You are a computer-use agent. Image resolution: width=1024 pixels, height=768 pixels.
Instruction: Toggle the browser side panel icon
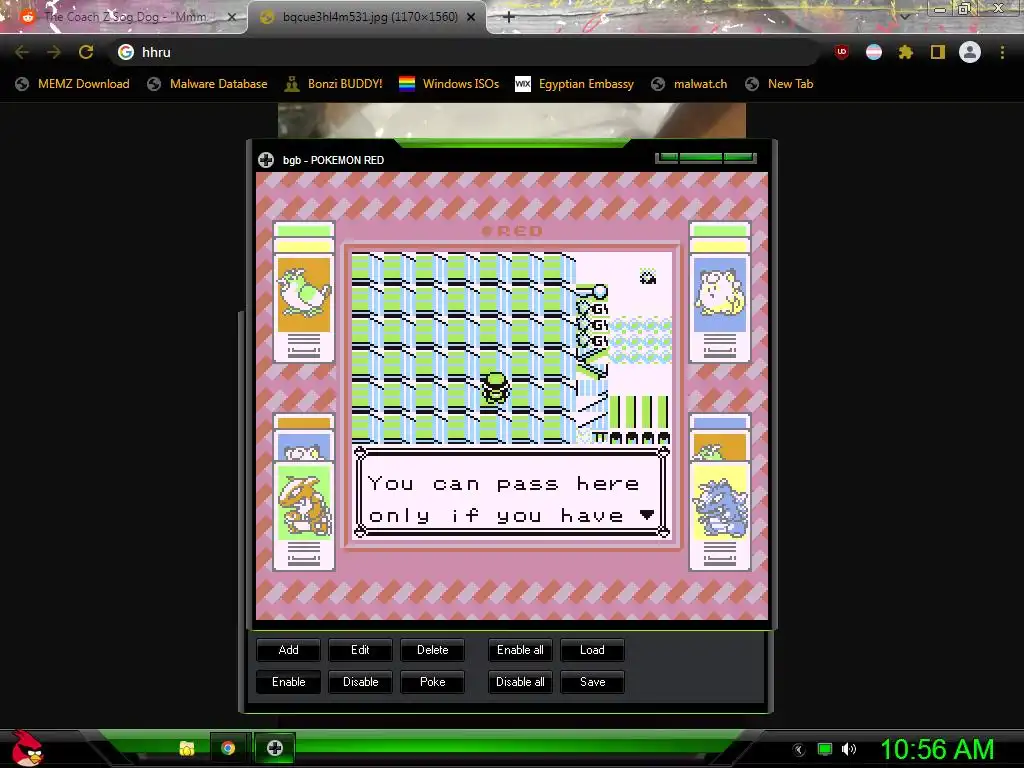pos(938,52)
